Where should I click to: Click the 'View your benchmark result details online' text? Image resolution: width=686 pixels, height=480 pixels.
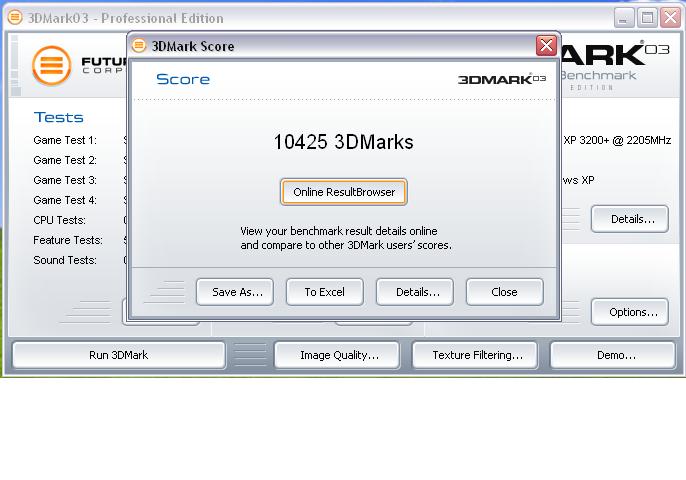(339, 231)
